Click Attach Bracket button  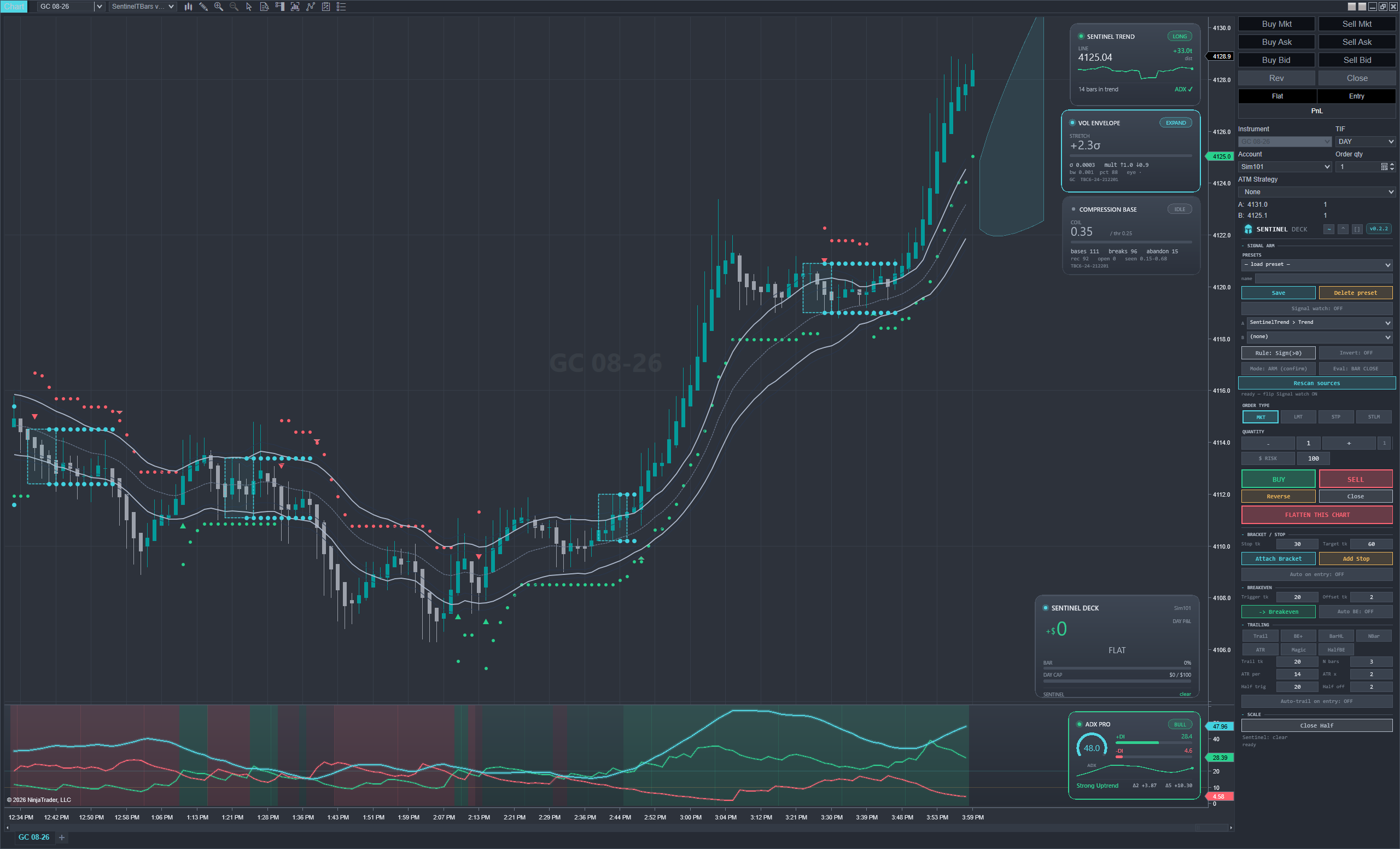1279,559
